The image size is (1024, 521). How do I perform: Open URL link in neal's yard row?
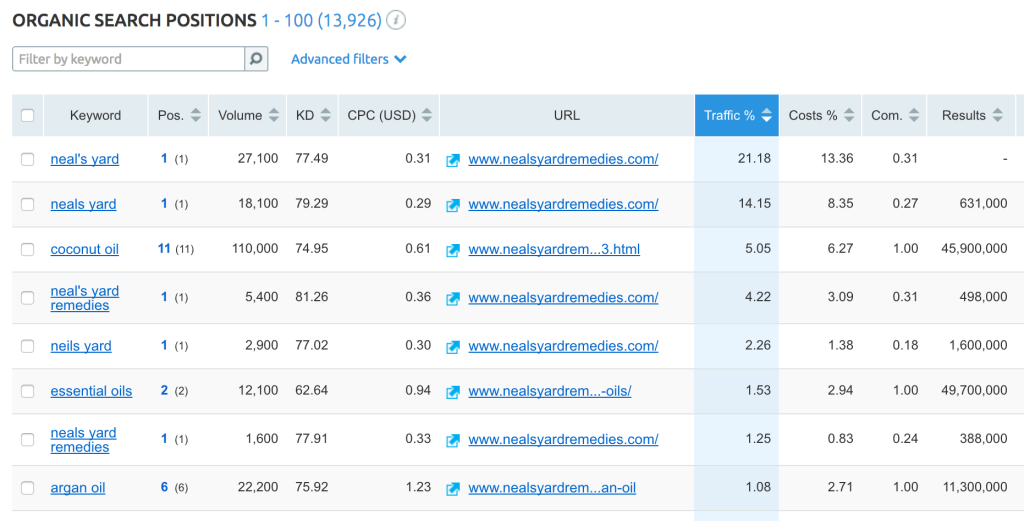click(563, 159)
